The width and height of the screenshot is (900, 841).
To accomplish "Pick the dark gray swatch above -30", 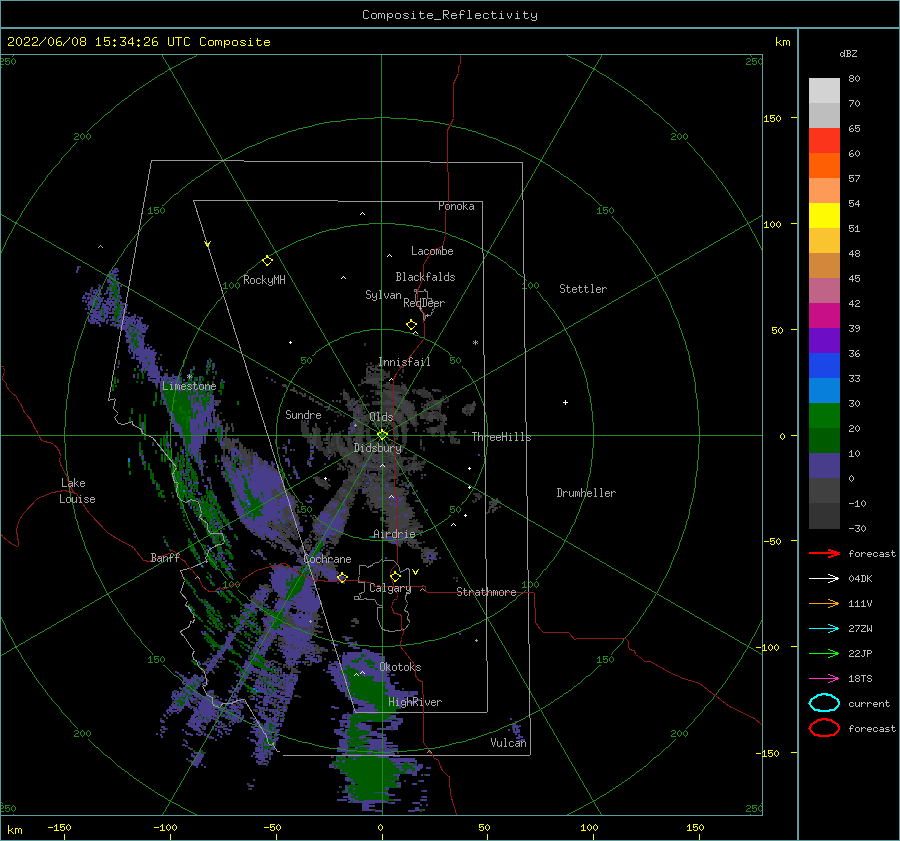I will 824,516.
